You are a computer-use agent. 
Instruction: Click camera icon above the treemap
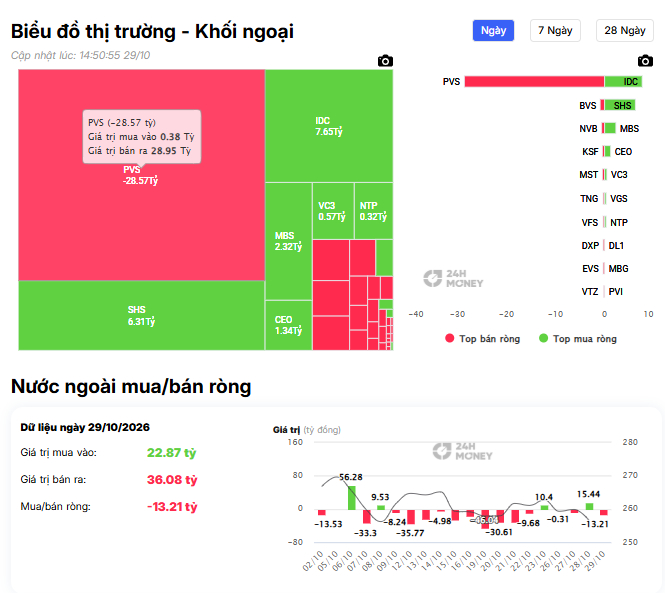tap(385, 61)
